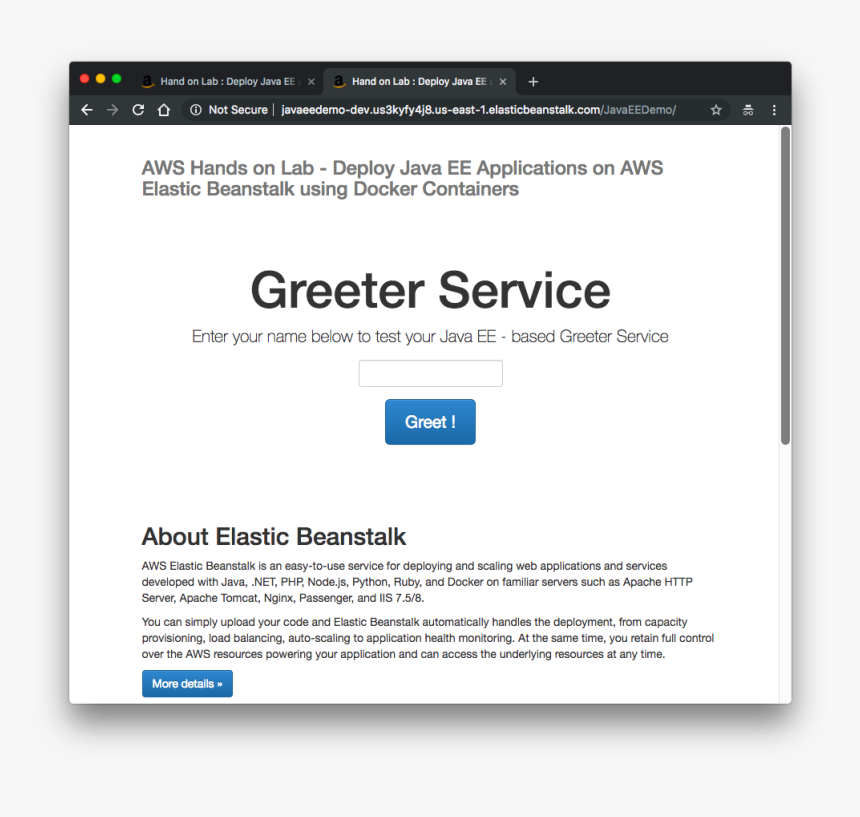
Task: View site info via Not Secure icon
Action: click(x=196, y=110)
